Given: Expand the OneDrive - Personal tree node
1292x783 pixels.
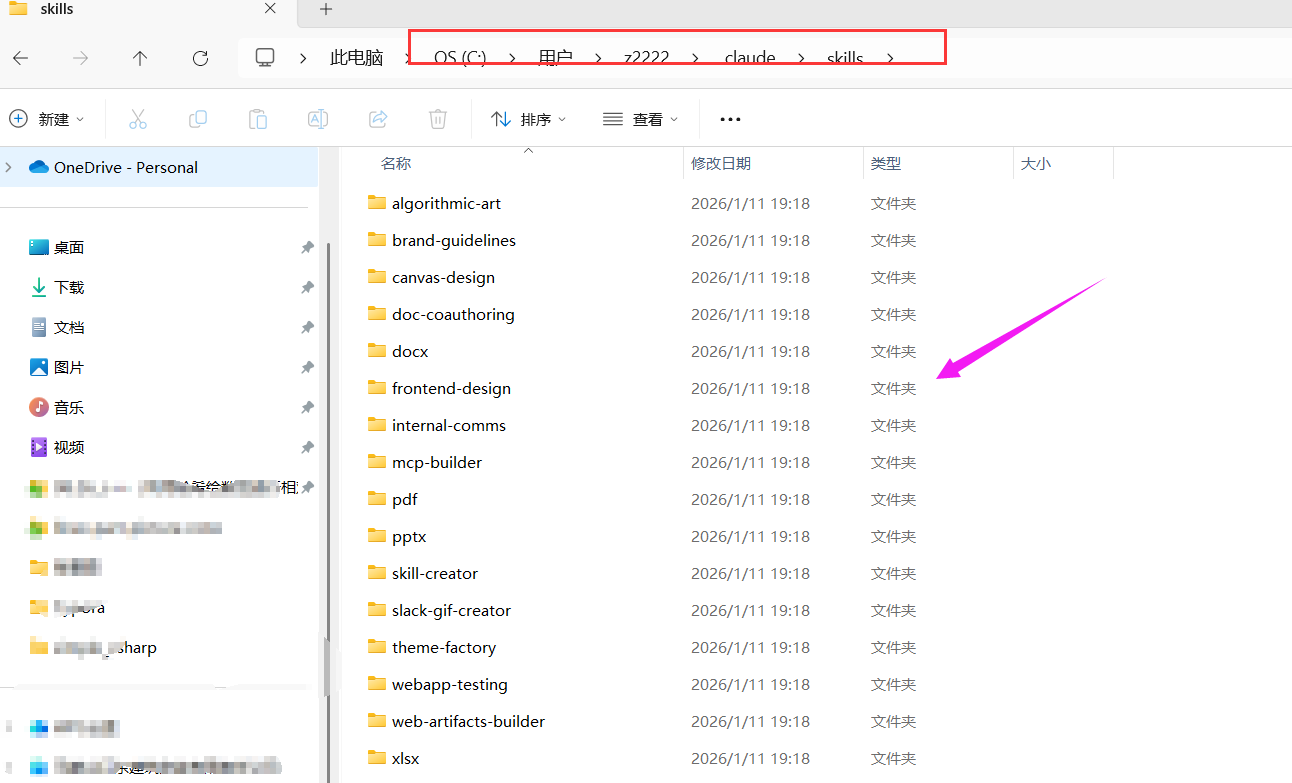Looking at the screenshot, I should click(x=9, y=167).
